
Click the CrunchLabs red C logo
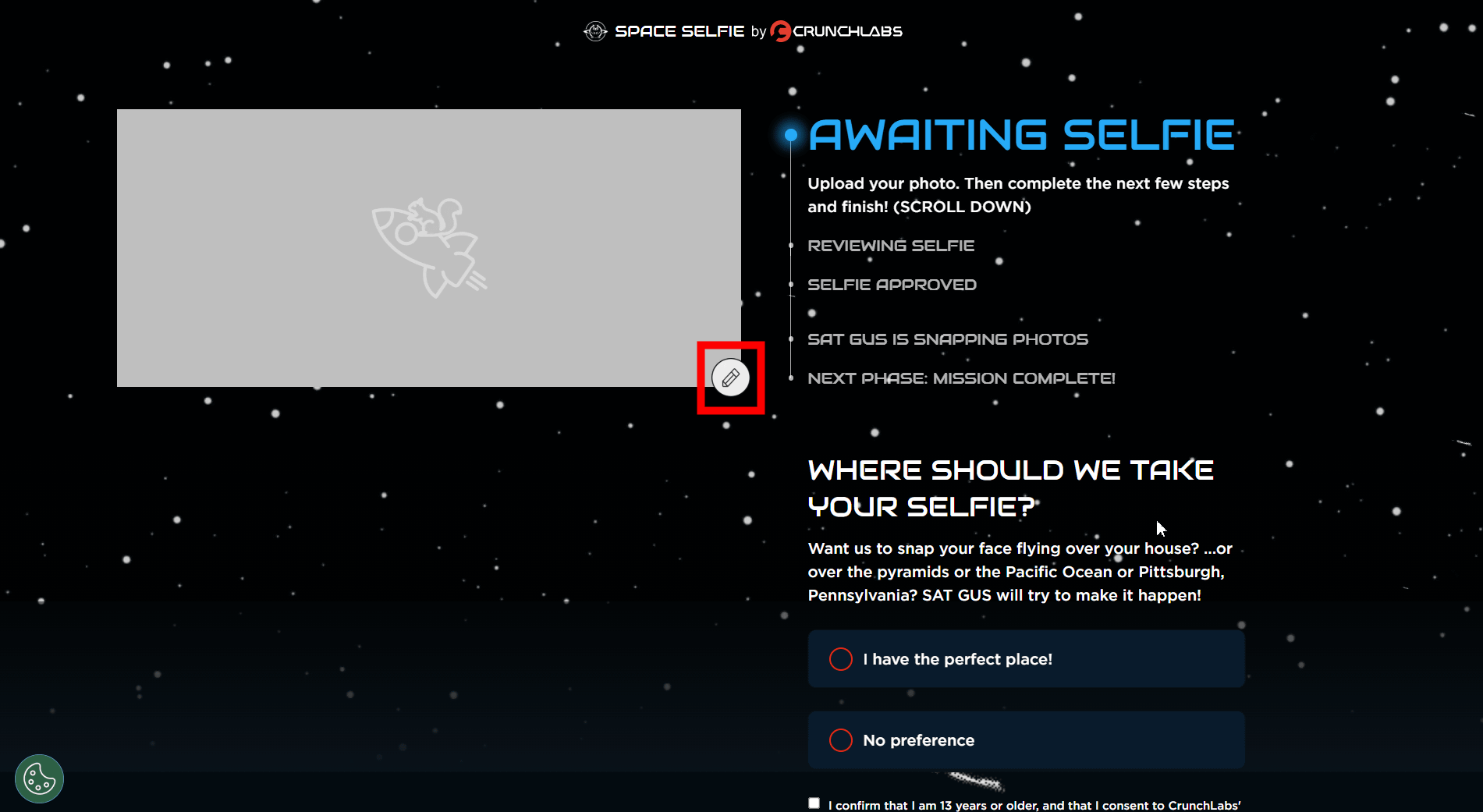(x=780, y=31)
